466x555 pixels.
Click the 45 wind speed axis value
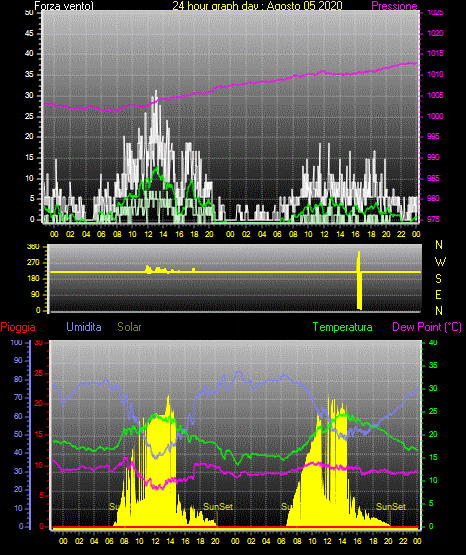(29, 33)
